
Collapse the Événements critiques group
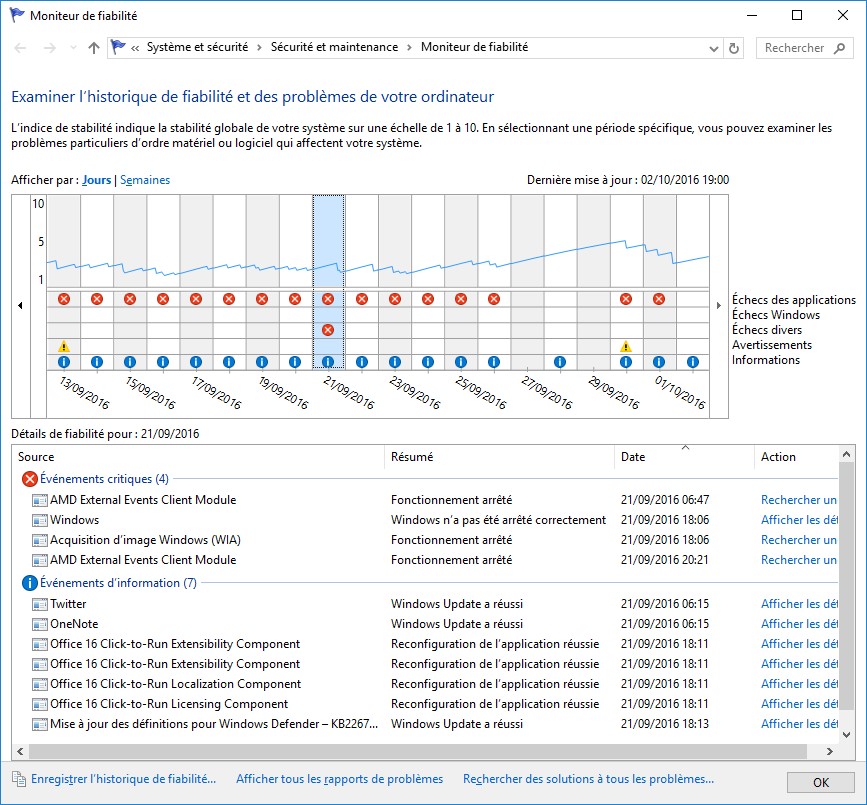104,479
